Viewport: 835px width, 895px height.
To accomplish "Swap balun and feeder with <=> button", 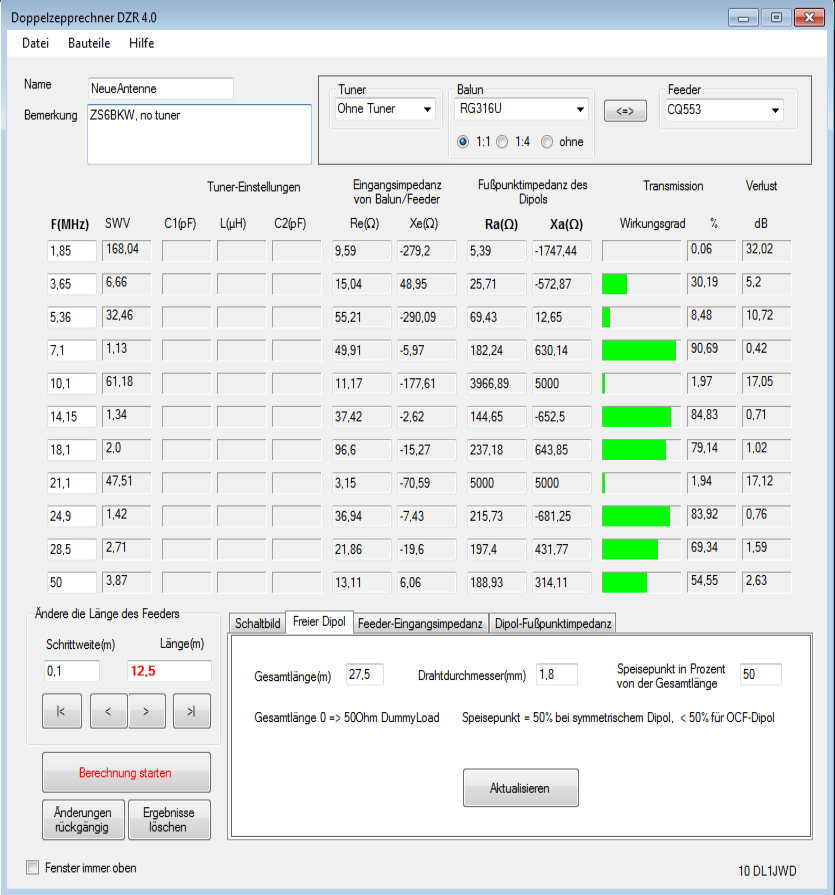I will pos(625,111).
